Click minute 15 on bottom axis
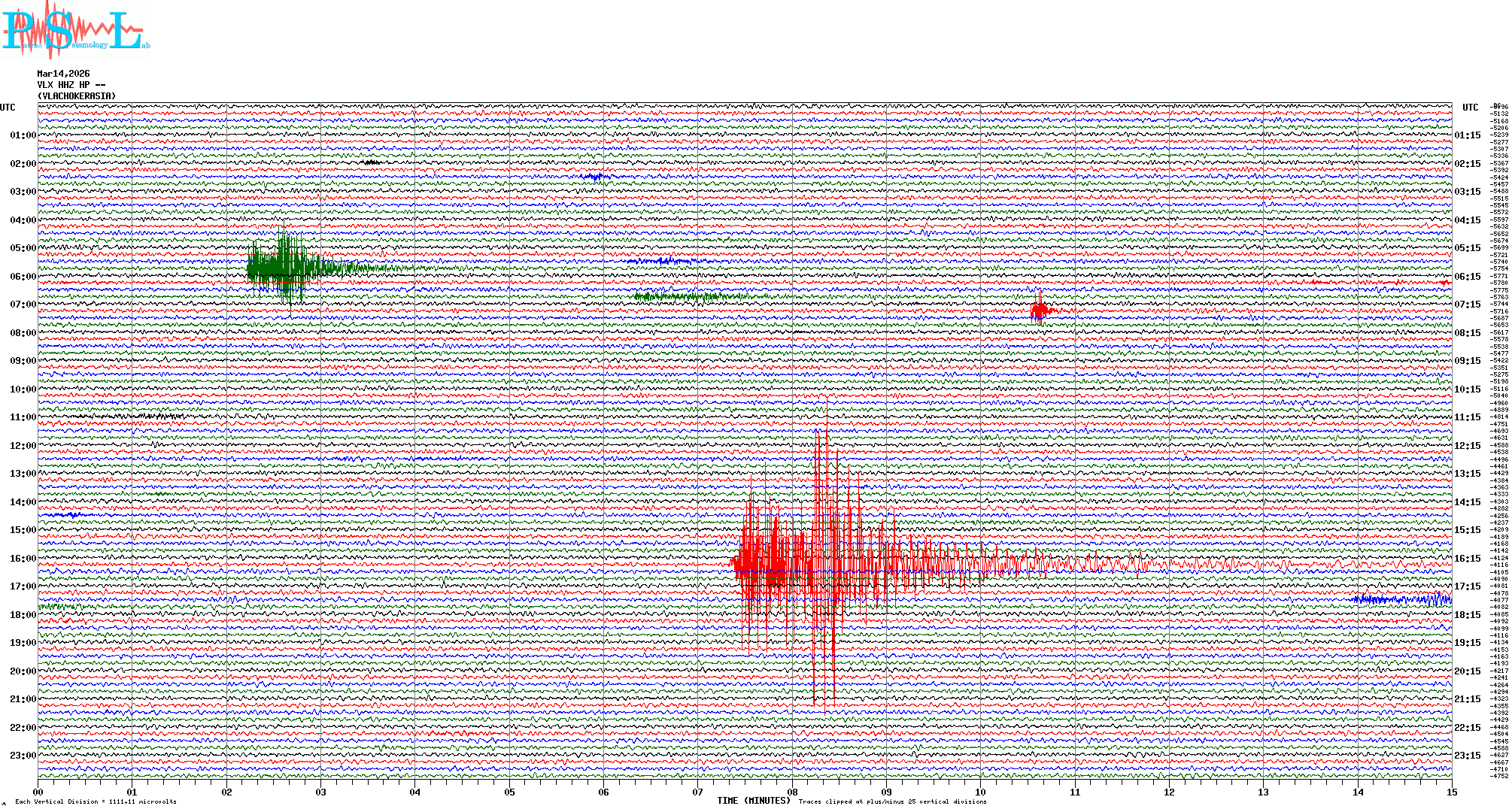1512x812 pixels. pos(1452,792)
